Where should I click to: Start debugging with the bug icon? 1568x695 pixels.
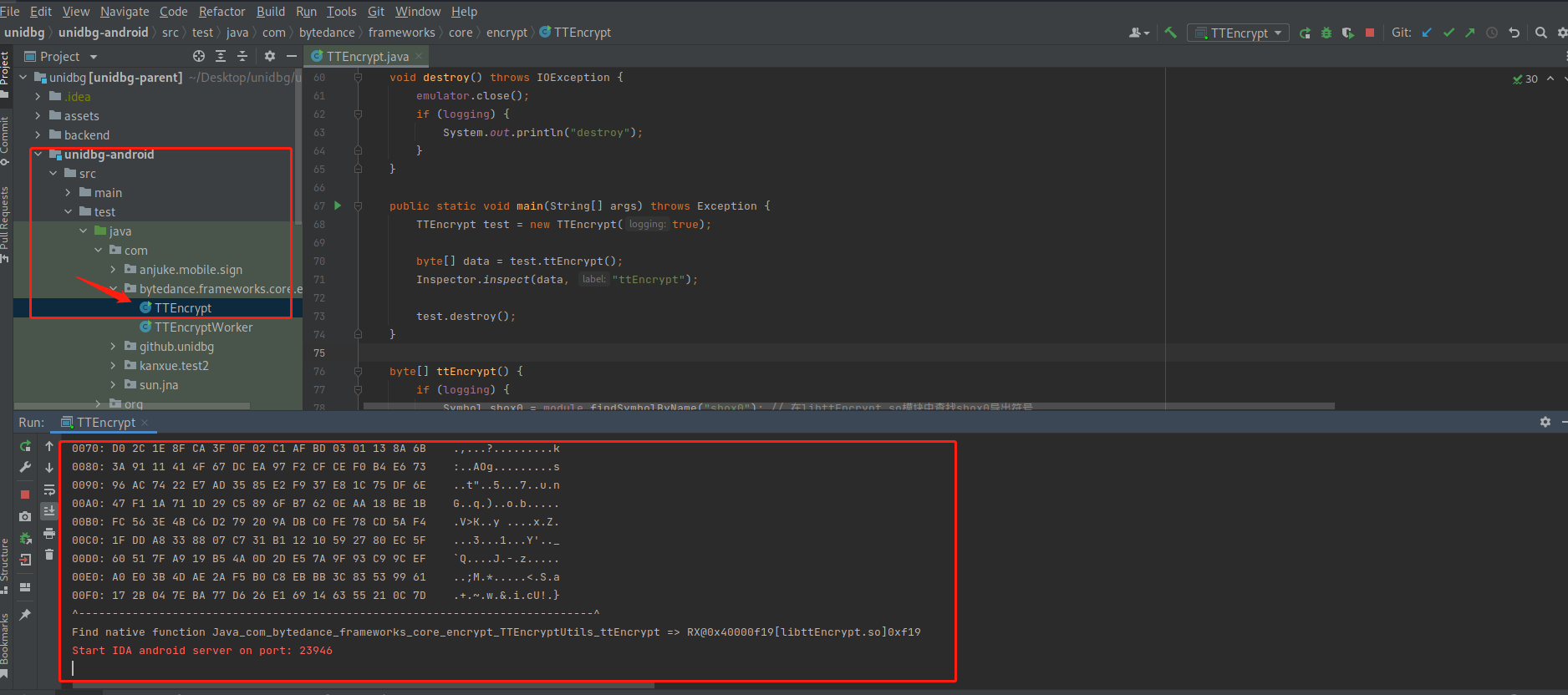1326,33
